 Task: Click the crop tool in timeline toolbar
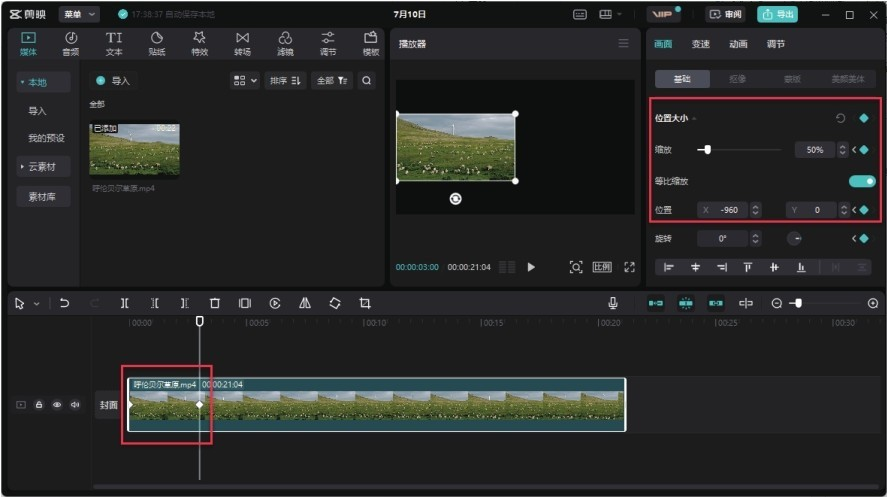365,303
